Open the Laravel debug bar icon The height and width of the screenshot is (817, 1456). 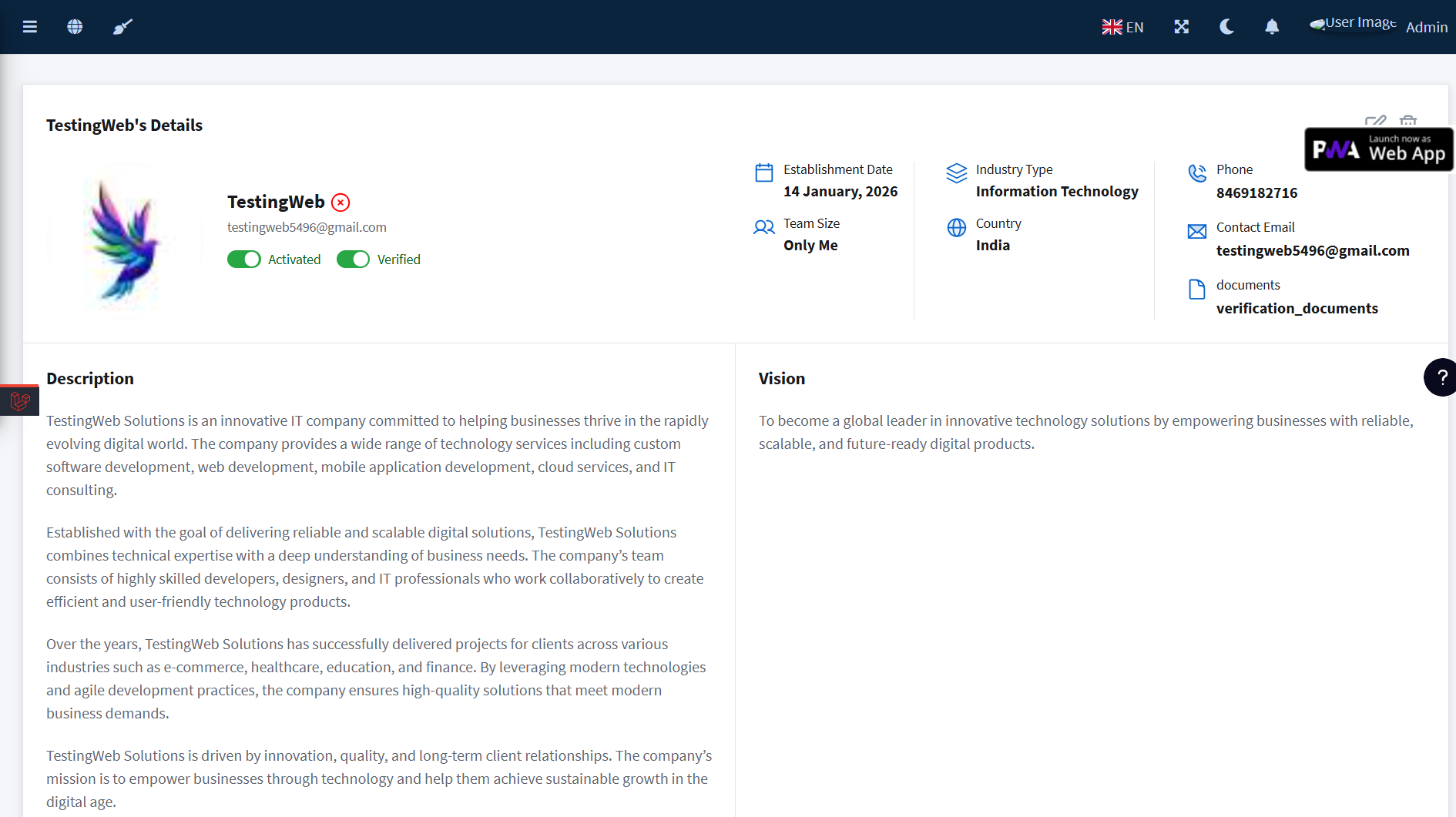click(19, 400)
